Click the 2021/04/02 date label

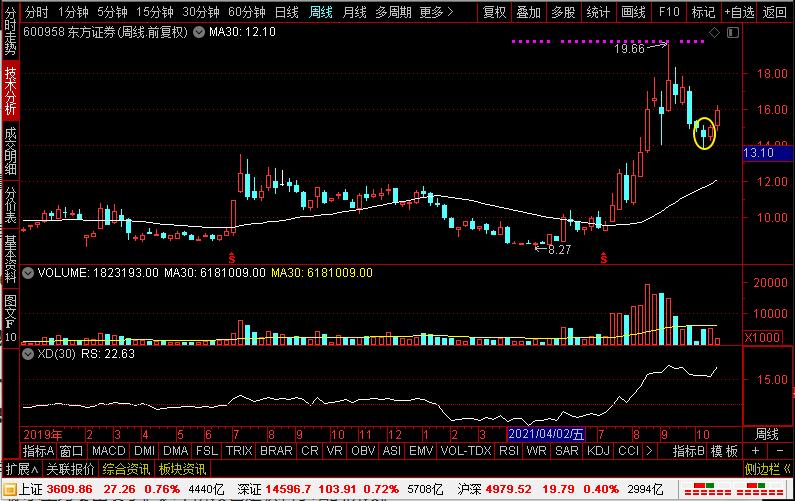(546, 434)
